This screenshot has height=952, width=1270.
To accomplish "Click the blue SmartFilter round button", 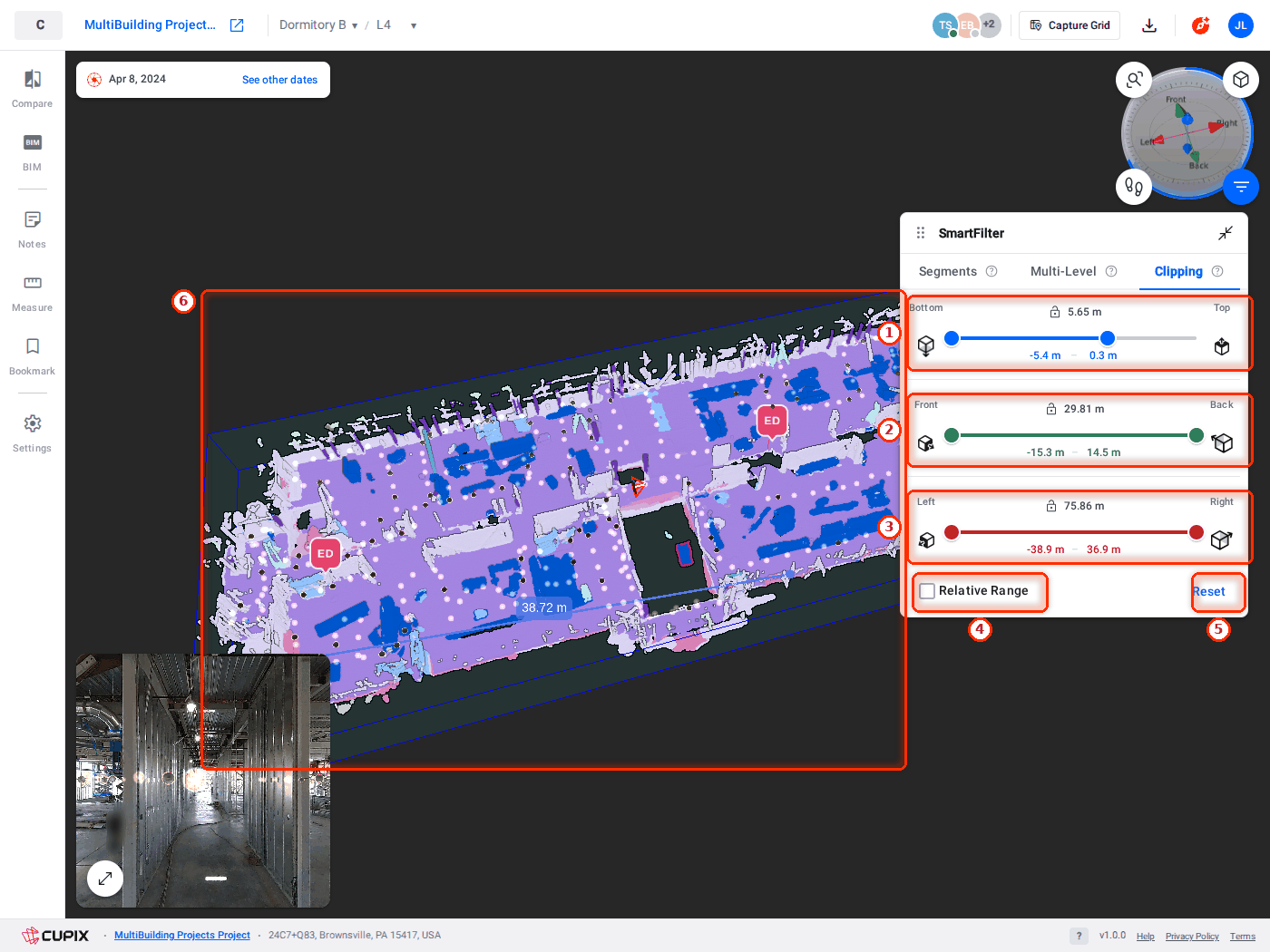I will (x=1241, y=187).
